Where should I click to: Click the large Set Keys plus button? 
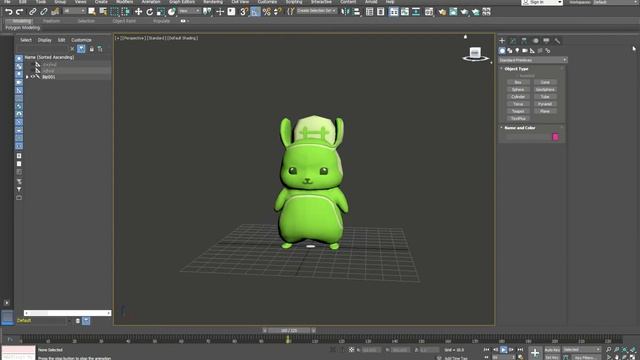(535, 353)
